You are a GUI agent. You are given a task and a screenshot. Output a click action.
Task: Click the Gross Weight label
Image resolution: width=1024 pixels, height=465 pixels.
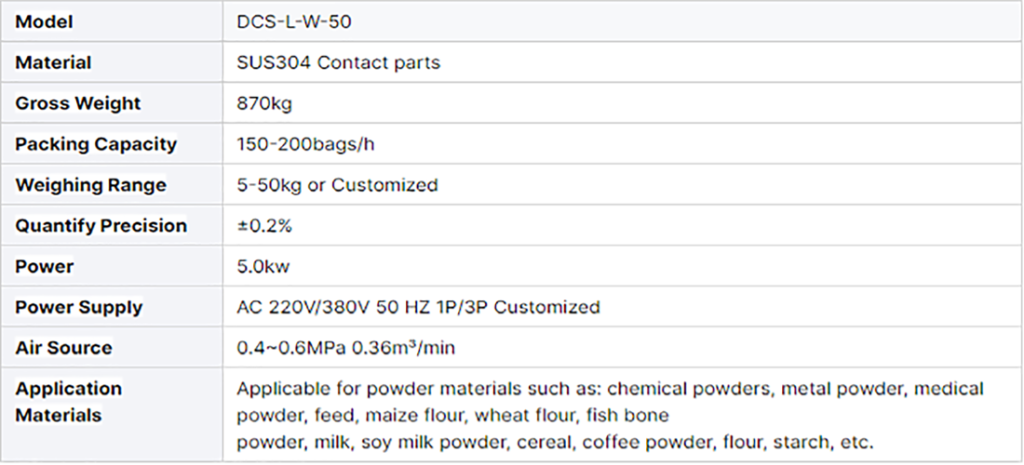point(78,103)
